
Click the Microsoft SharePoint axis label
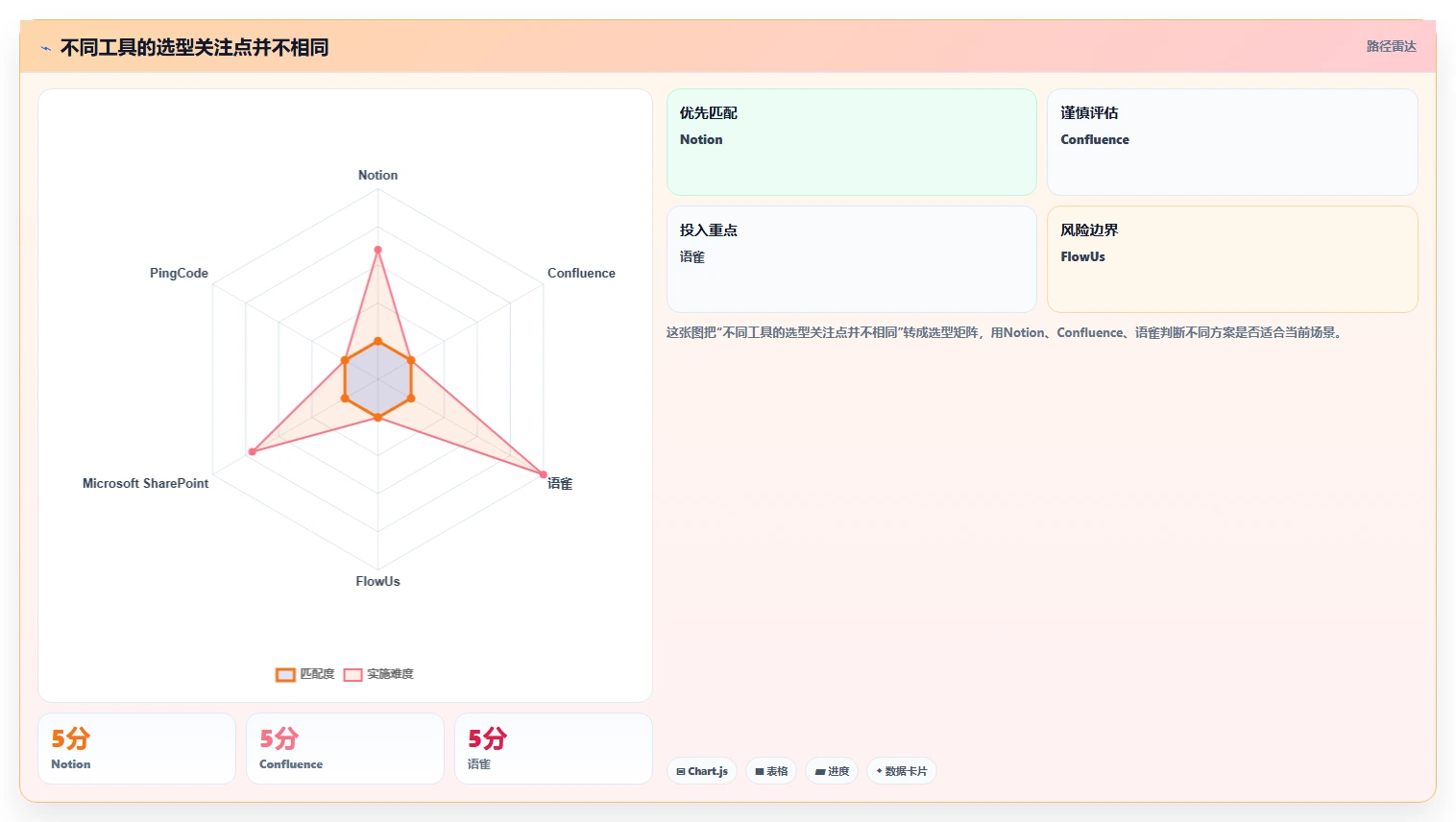click(x=145, y=483)
